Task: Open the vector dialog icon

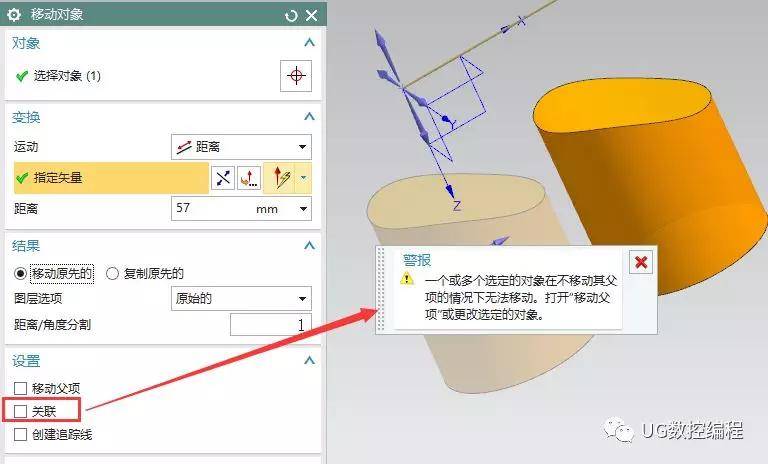Action: click(249, 178)
